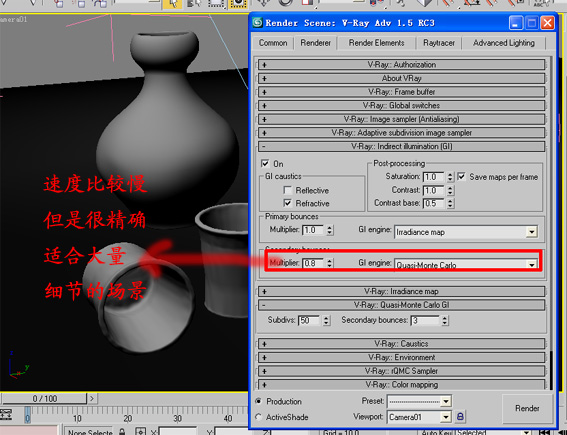Screen dimensions: 567x435
Task: Close the Render Scene dialog
Action: click(547, 23)
